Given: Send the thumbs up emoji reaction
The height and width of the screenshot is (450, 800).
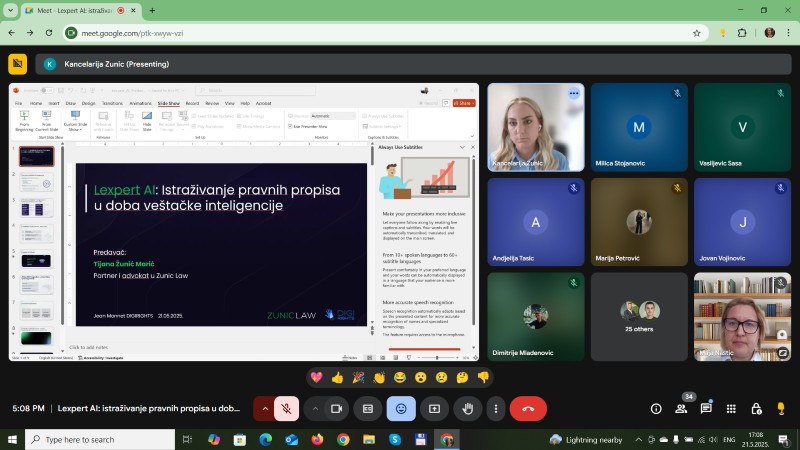Looking at the screenshot, I should (x=337, y=378).
